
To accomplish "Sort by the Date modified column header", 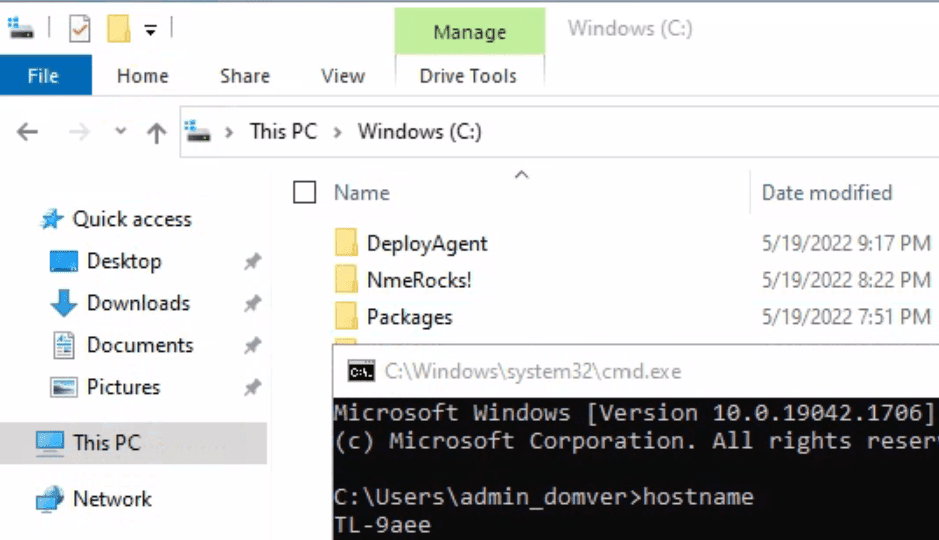I will click(x=826, y=192).
